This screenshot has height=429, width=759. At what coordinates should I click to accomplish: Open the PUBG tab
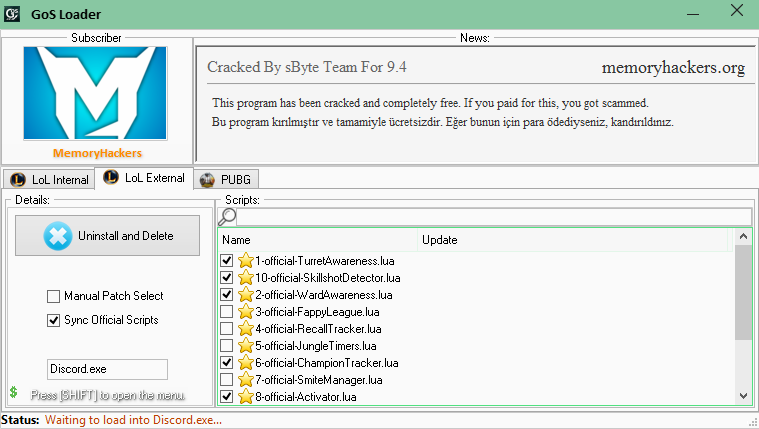tap(226, 180)
